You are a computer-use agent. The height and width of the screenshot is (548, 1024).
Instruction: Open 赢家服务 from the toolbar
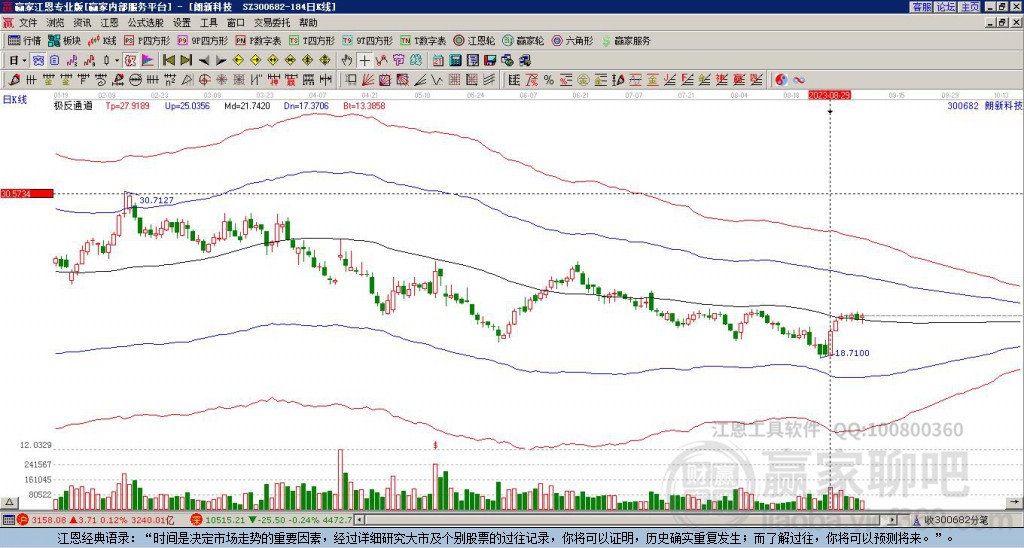(626, 40)
